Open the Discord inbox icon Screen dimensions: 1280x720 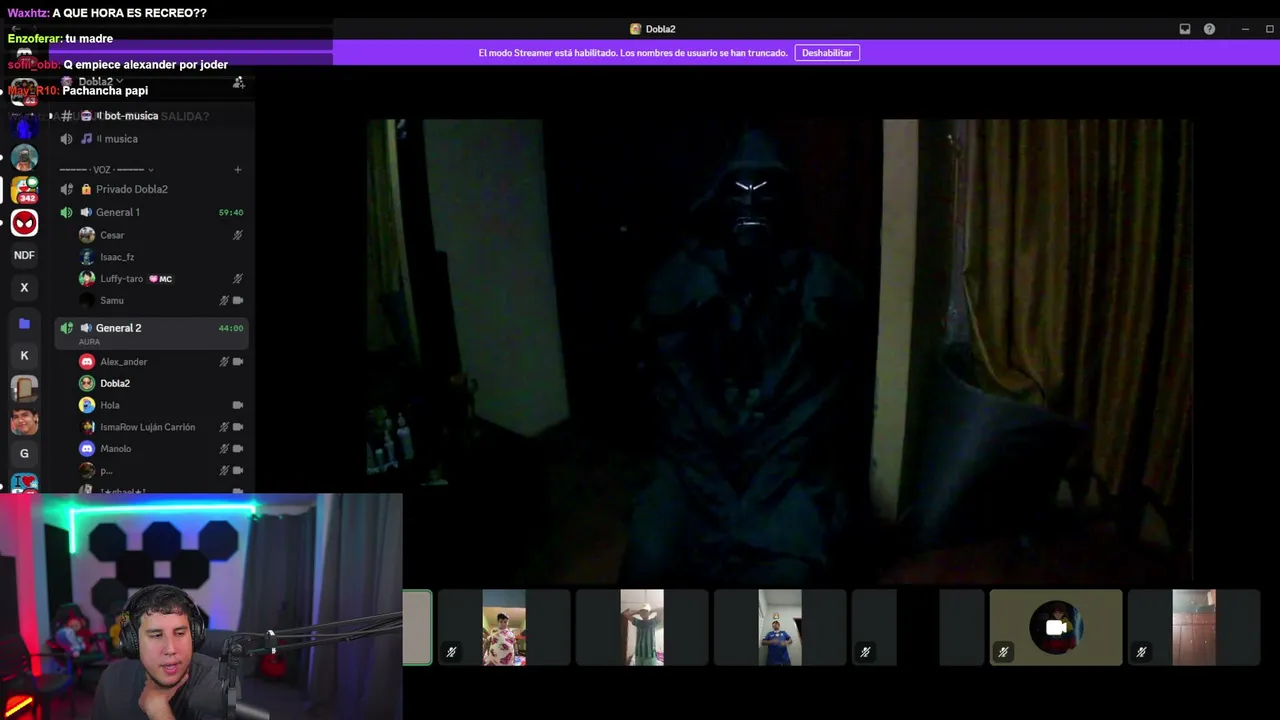pyautogui.click(x=1185, y=29)
